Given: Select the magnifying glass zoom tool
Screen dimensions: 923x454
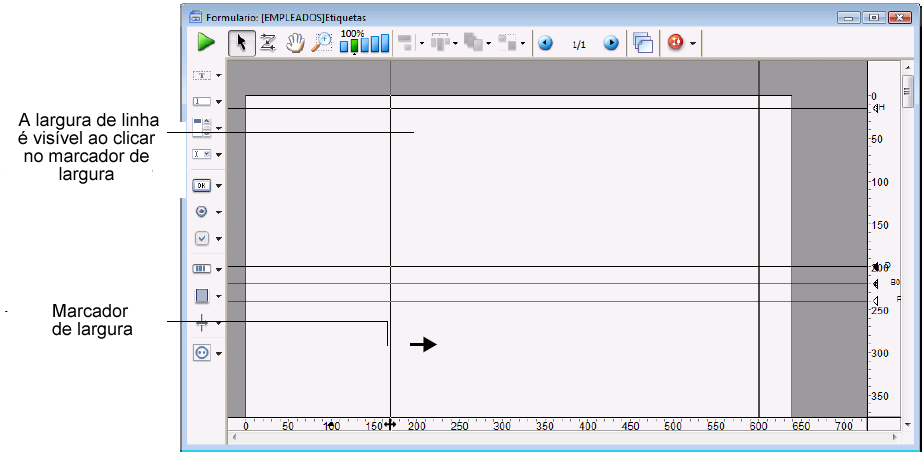Looking at the screenshot, I should [x=322, y=43].
